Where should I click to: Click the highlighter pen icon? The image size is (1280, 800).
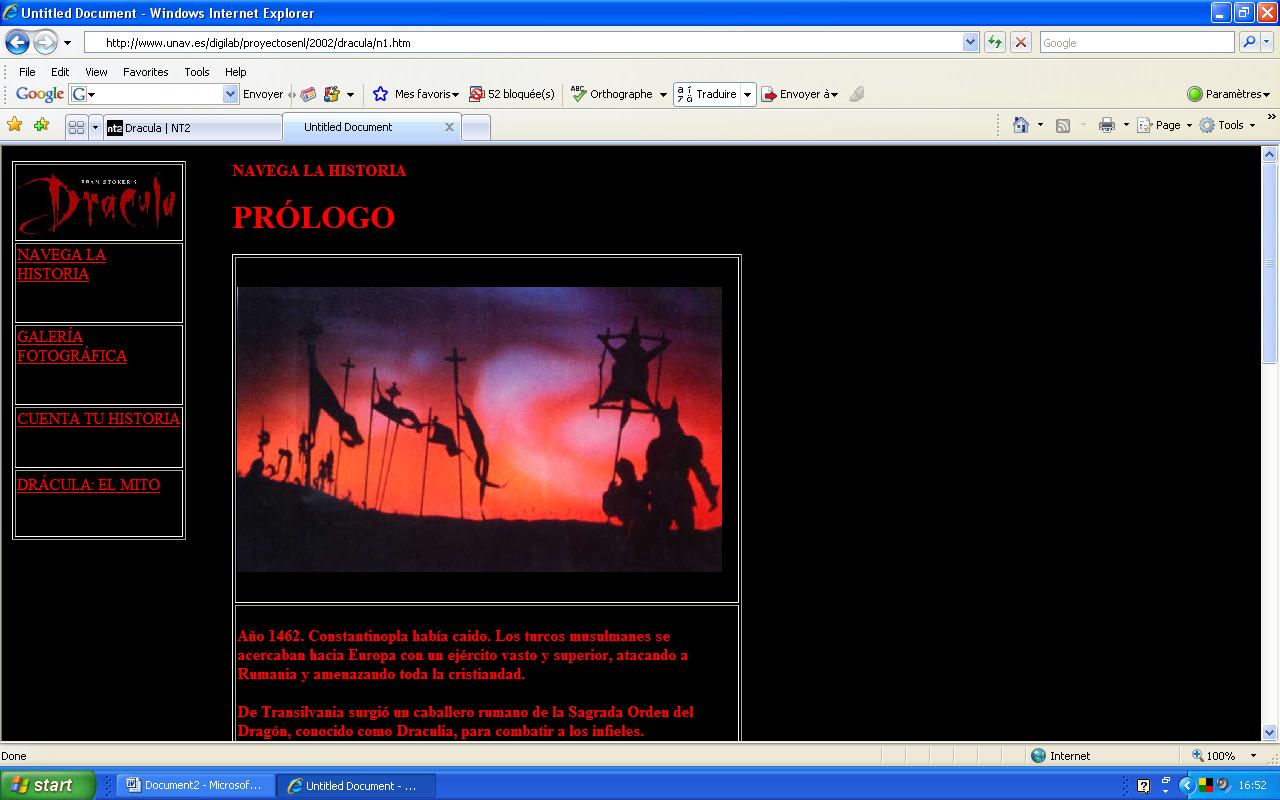857,94
